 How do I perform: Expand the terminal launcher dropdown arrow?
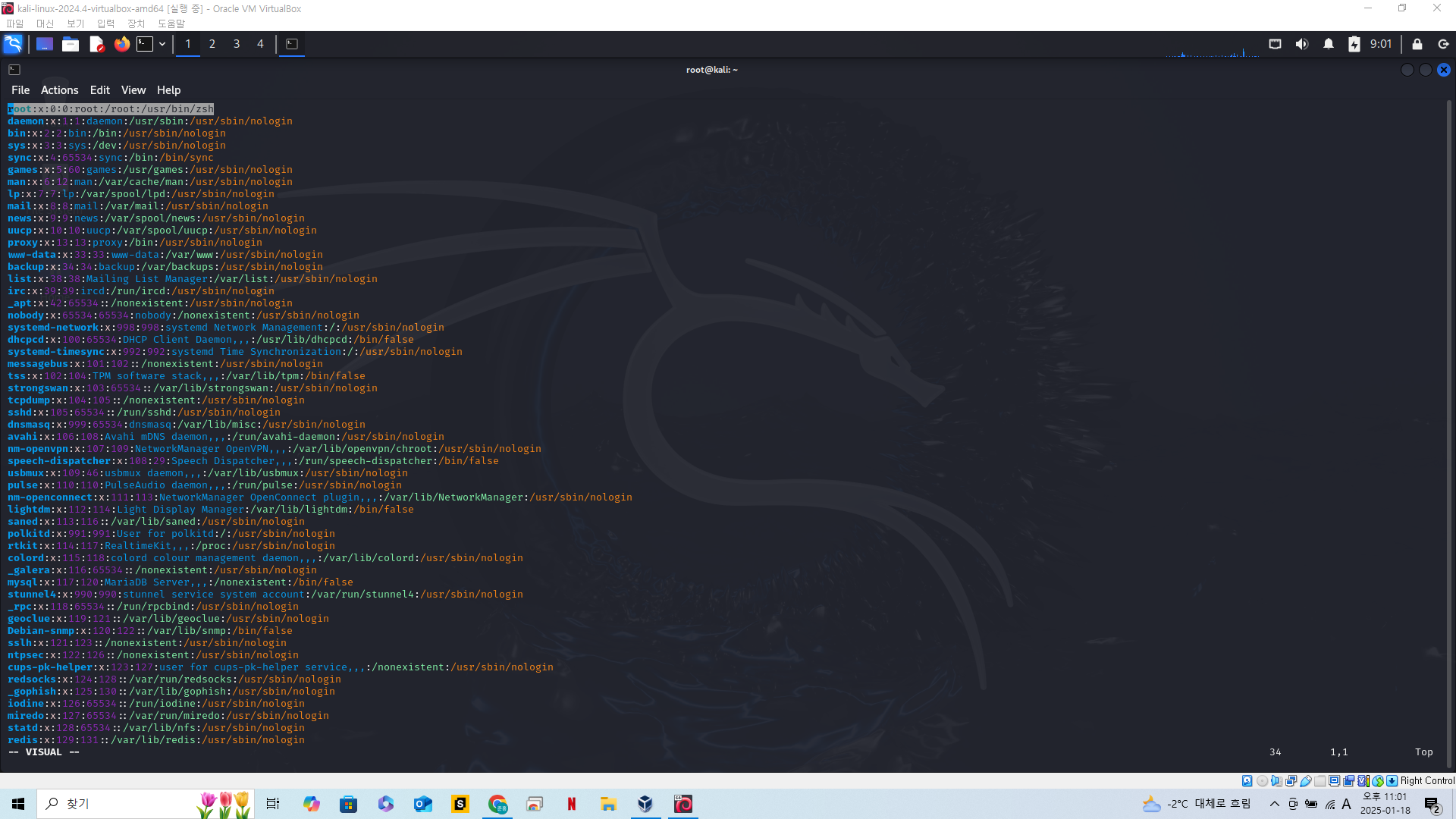[x=162, y=44]
